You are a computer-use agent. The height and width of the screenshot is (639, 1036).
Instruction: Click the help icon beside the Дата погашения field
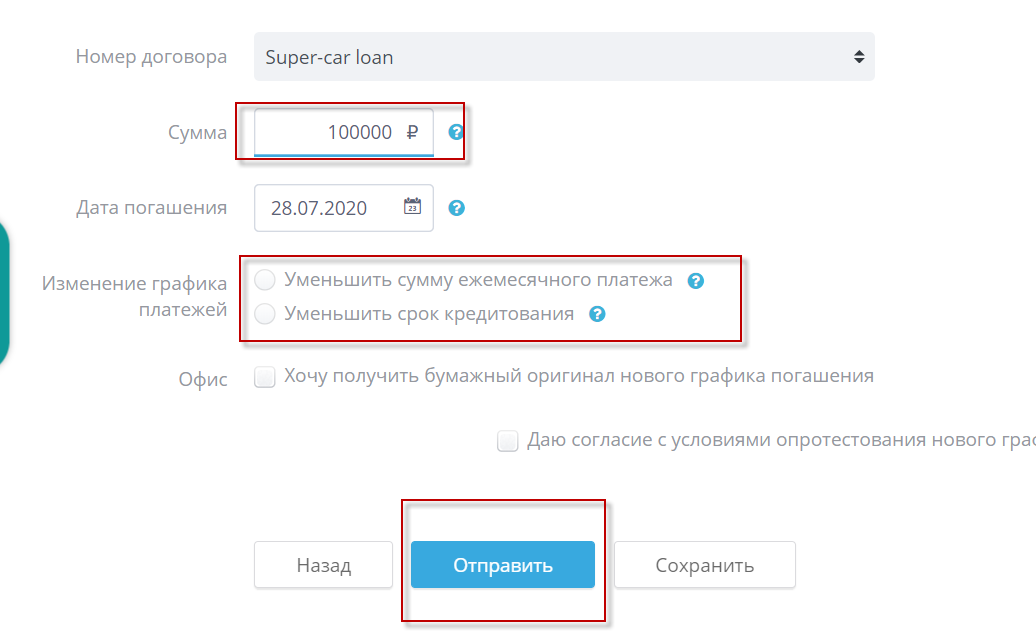(456, 208)
